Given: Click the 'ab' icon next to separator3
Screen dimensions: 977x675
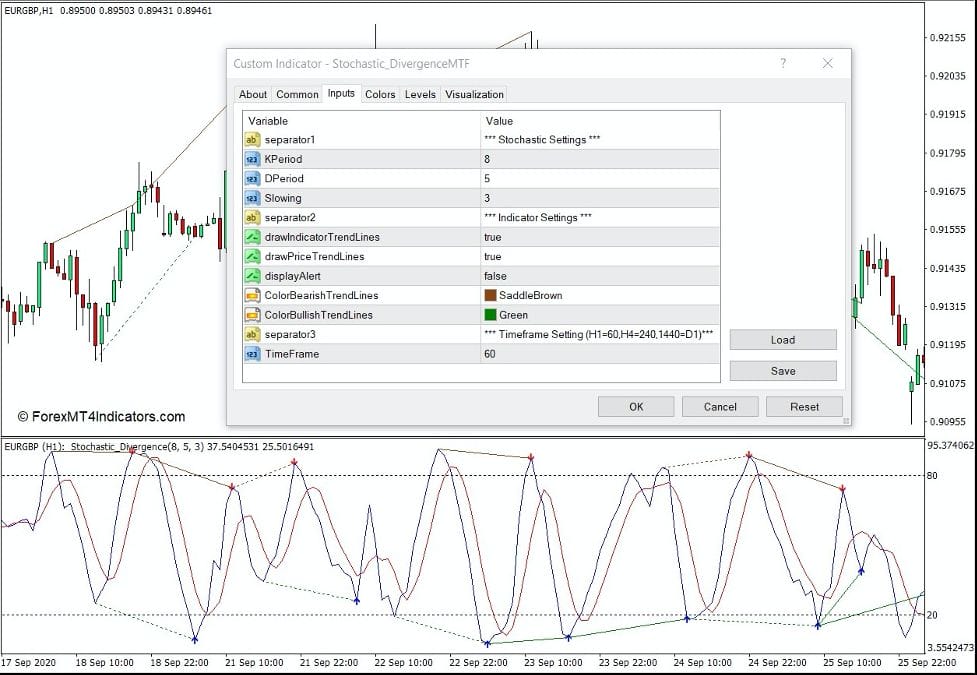Looking at the screenshot, I should pyautogui.click(x=252, y=334).
